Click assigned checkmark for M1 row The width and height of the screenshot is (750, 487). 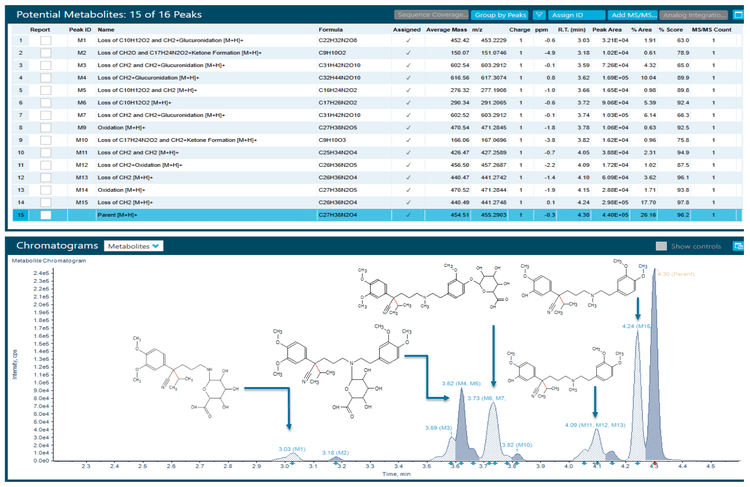(407, 42)
